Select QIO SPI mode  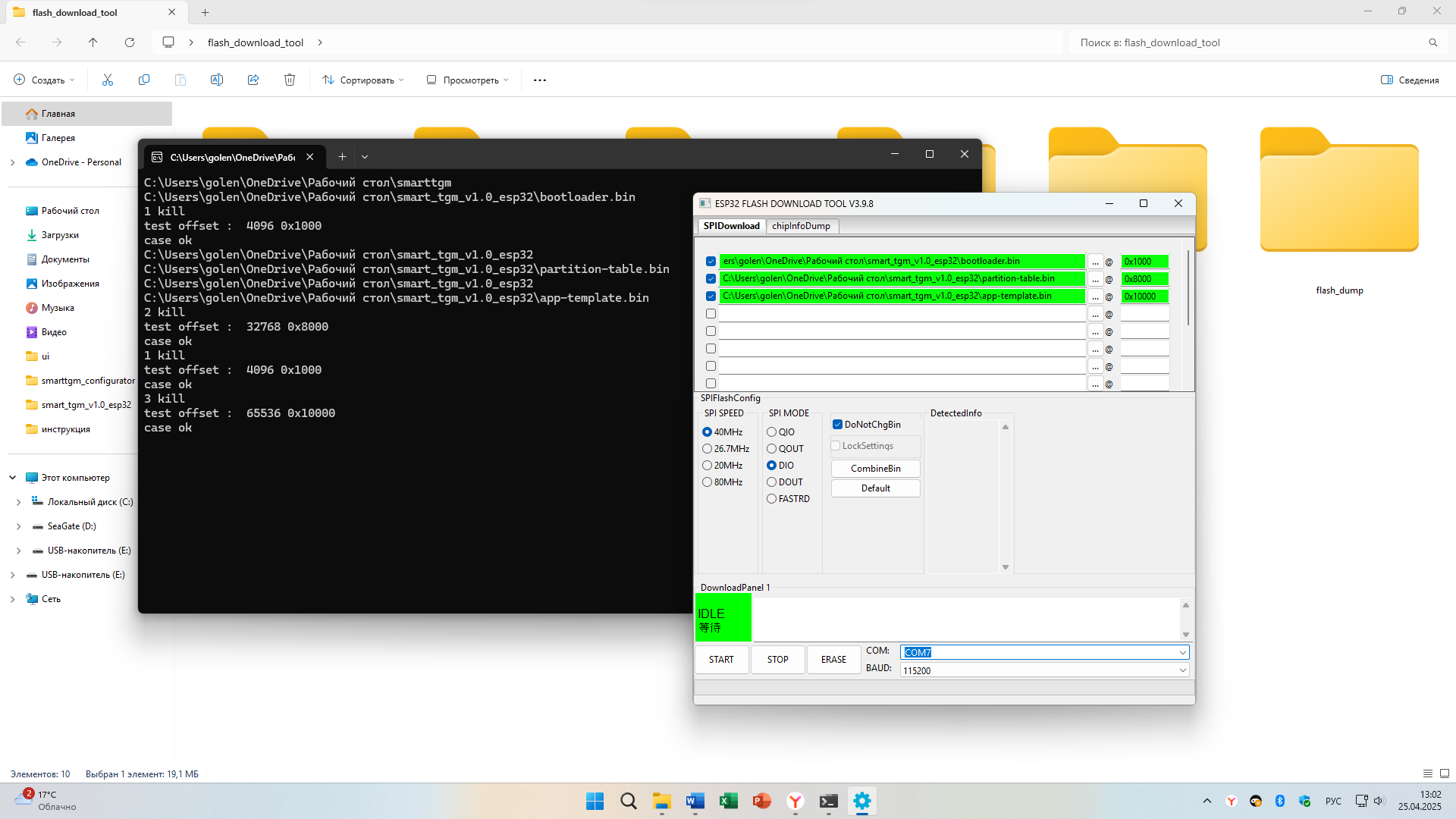point(772,432)
